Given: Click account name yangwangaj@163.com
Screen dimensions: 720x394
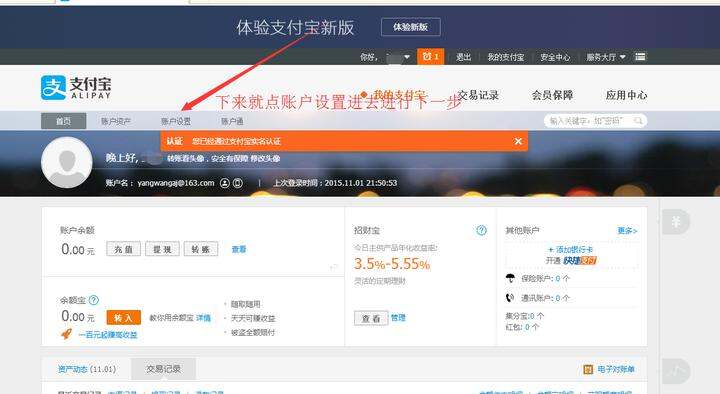Looking at the screenshot, I should click(x=176, y=183).
